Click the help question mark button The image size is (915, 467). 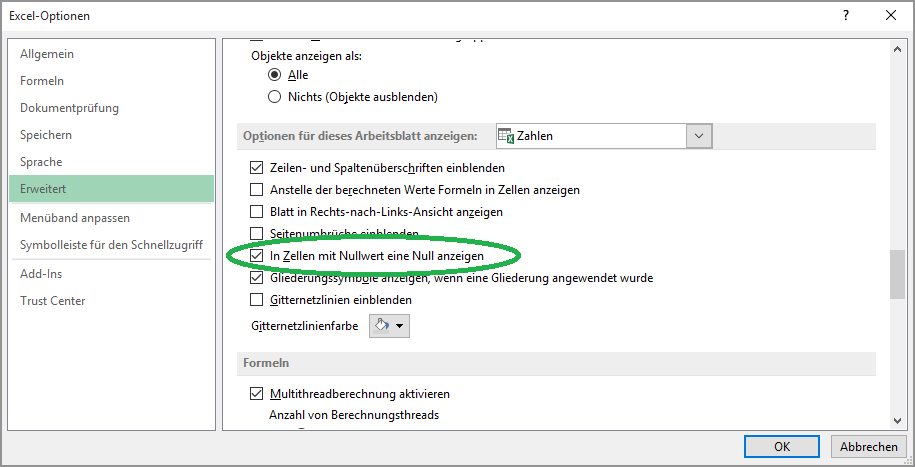tap(846, 16)
